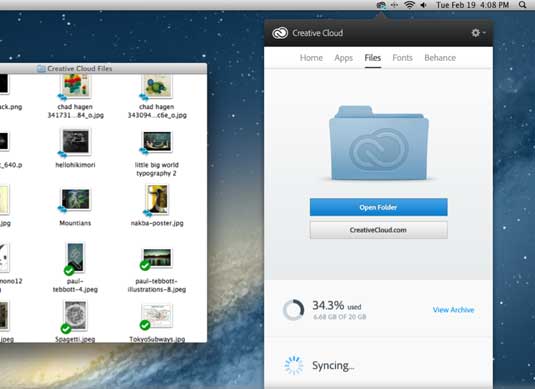535x389 pixels.
Task: Click the 6.68 GB of 20 GB label
Action: click(x=339, y=317)
